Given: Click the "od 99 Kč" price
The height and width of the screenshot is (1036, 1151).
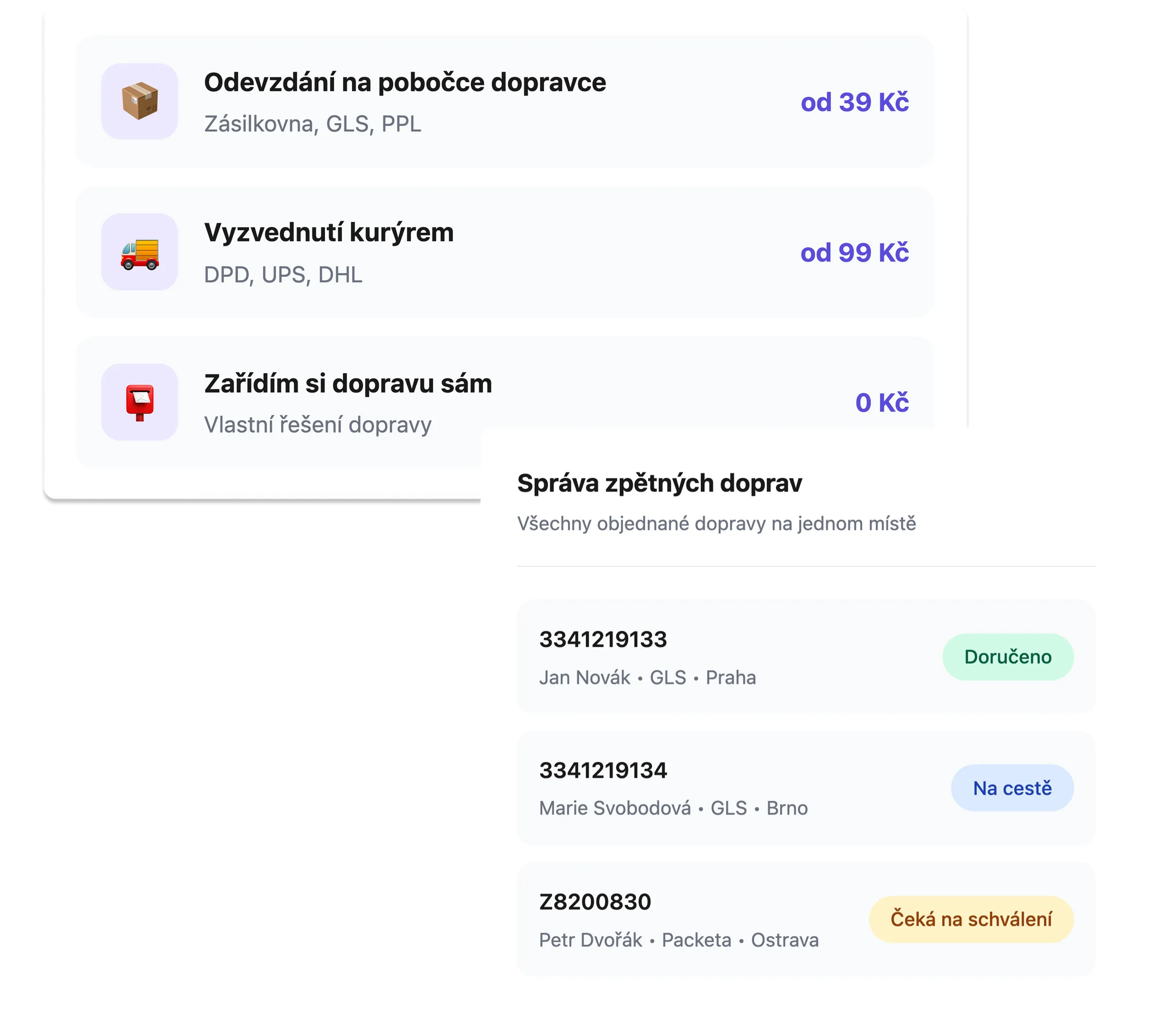Looking at the screenshot, I should [x=854, y=253].
